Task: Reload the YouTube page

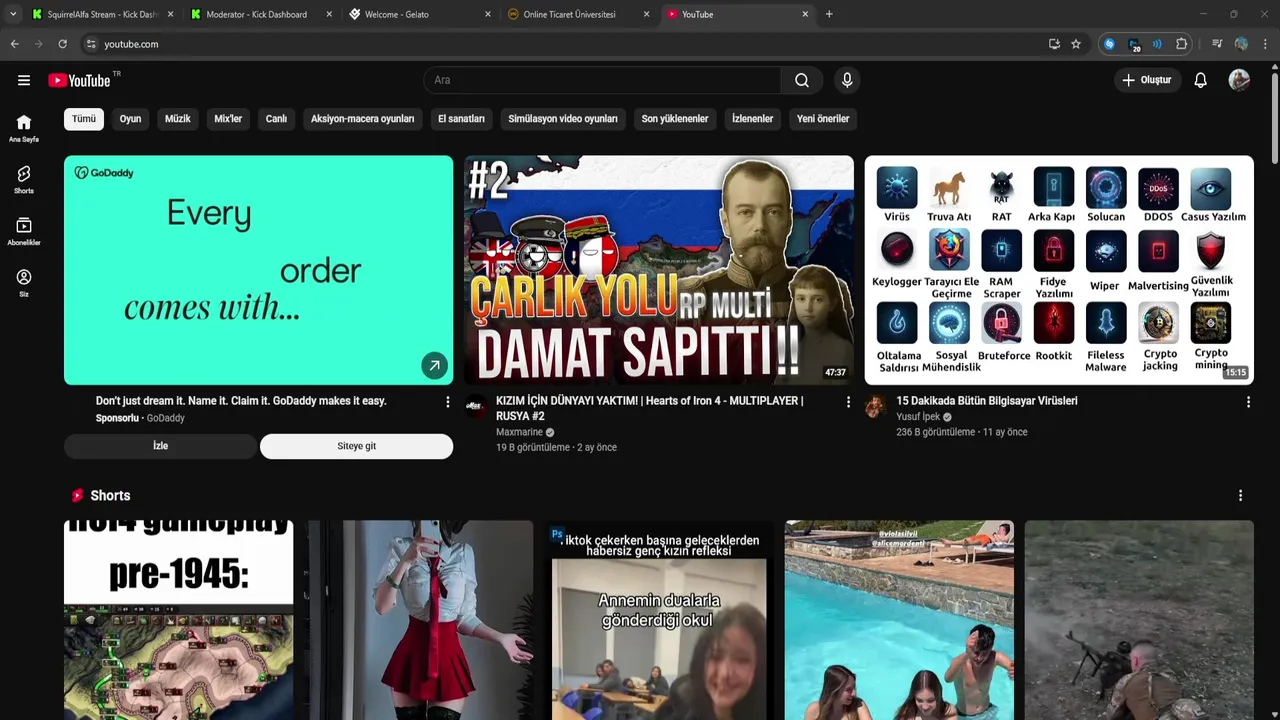Action: (62, 44)
